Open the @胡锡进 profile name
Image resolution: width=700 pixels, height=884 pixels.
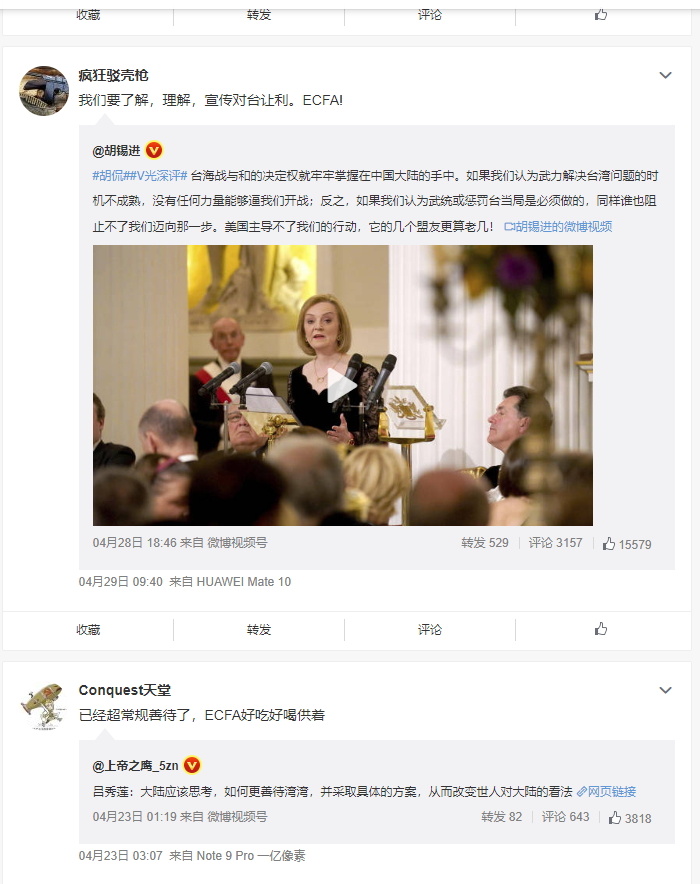click(116, 151)
